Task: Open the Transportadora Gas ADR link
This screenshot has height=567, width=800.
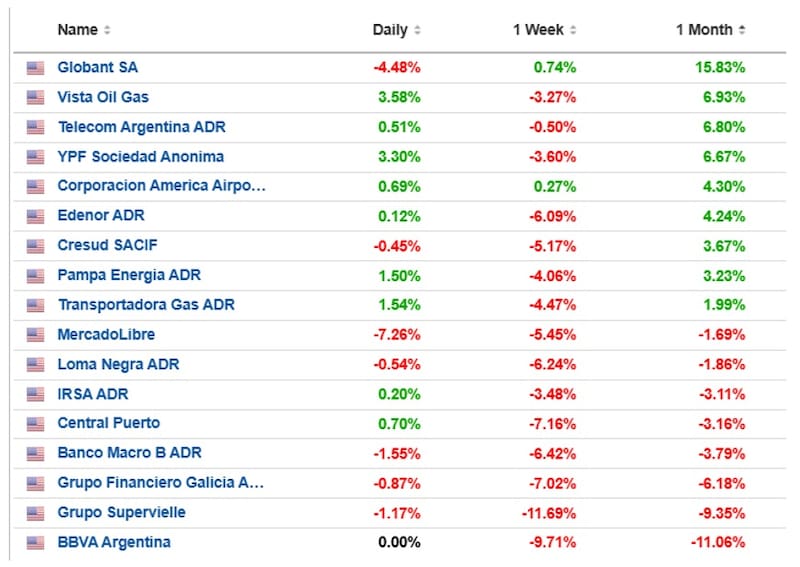Action: click(146, 305)
